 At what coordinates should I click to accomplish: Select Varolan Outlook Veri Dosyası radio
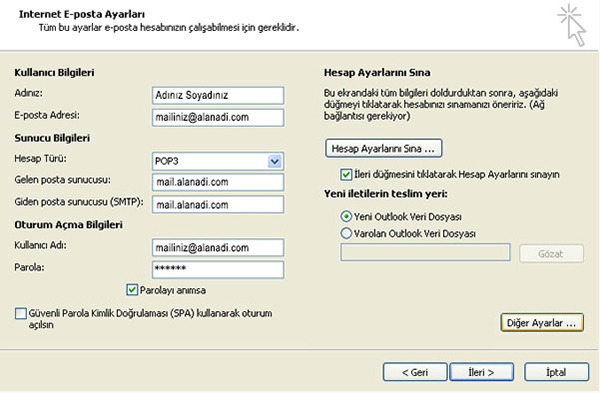(x=346, y=233)
